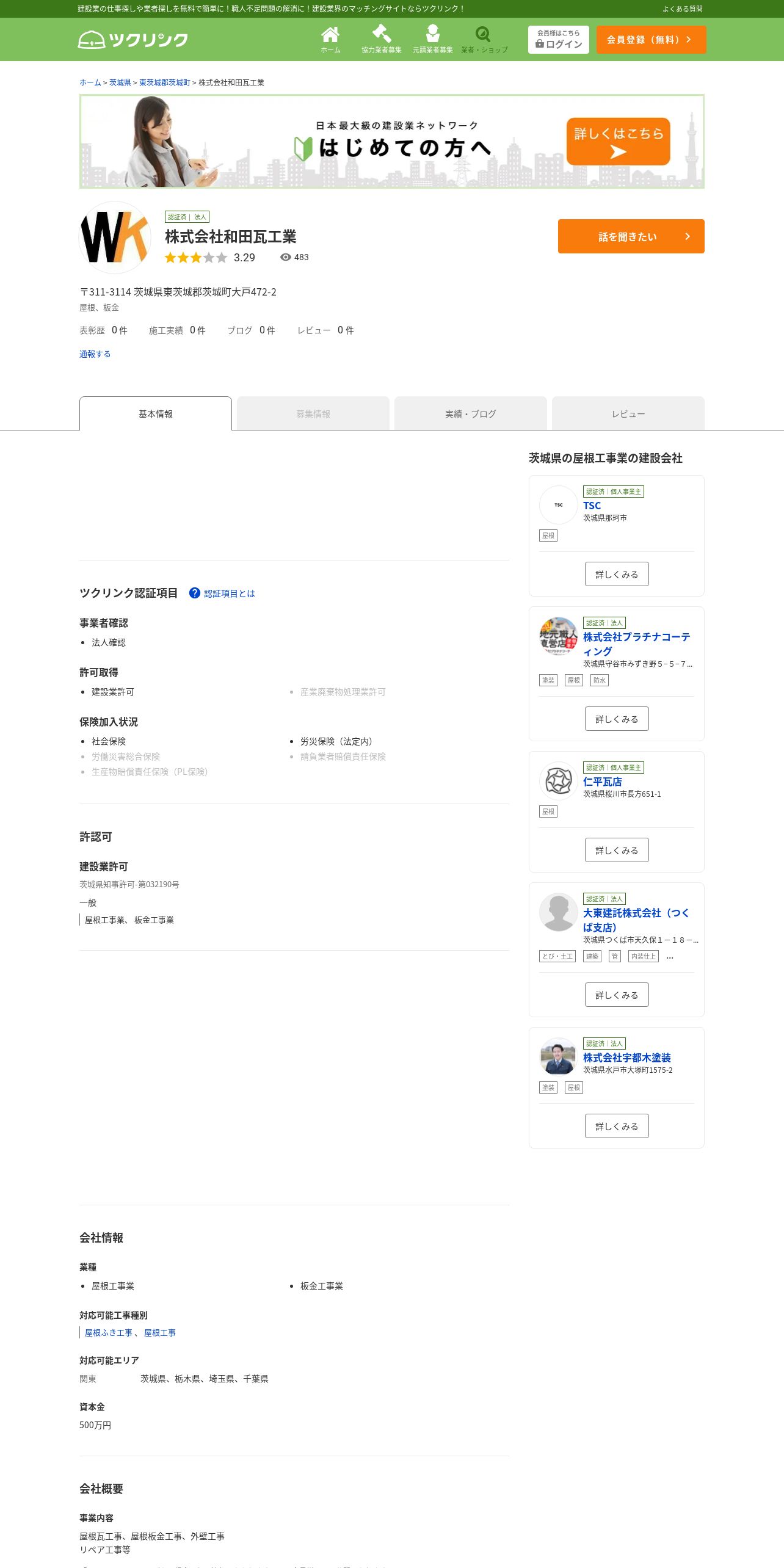Image resolution: width=784 pixels, height=1568 pixels.
Task: Click 詳しくみる for プラチナコーティング
Action: pos(617,719)
